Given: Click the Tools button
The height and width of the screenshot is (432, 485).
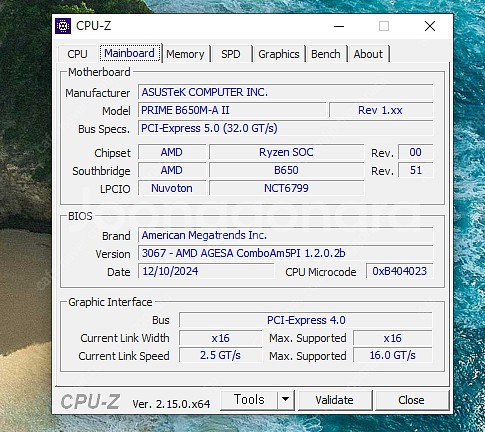Looking at the screenshot, I should [x=249, y=400].
